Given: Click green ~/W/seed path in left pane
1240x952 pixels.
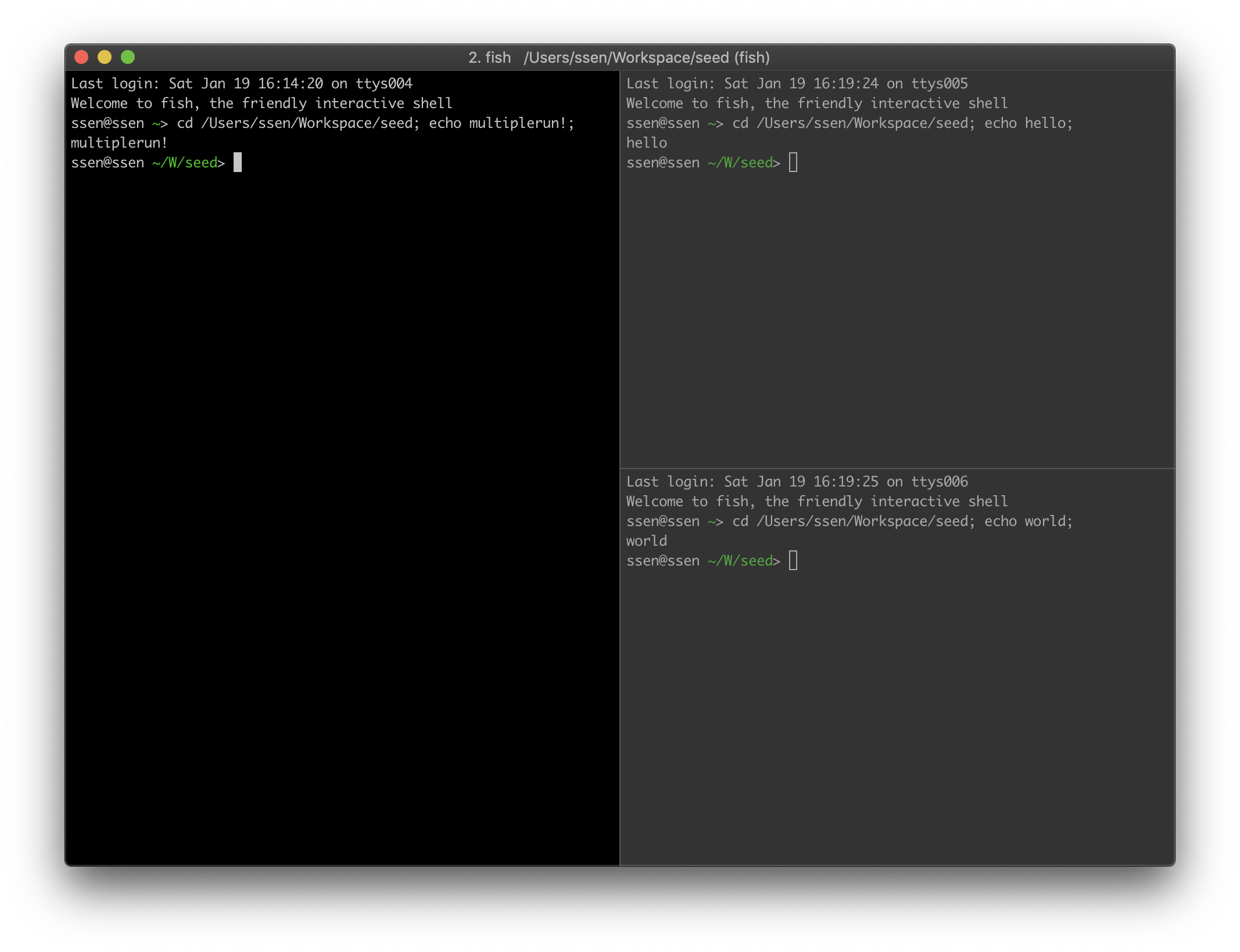Looking at the screenshot, I should 185,163.
